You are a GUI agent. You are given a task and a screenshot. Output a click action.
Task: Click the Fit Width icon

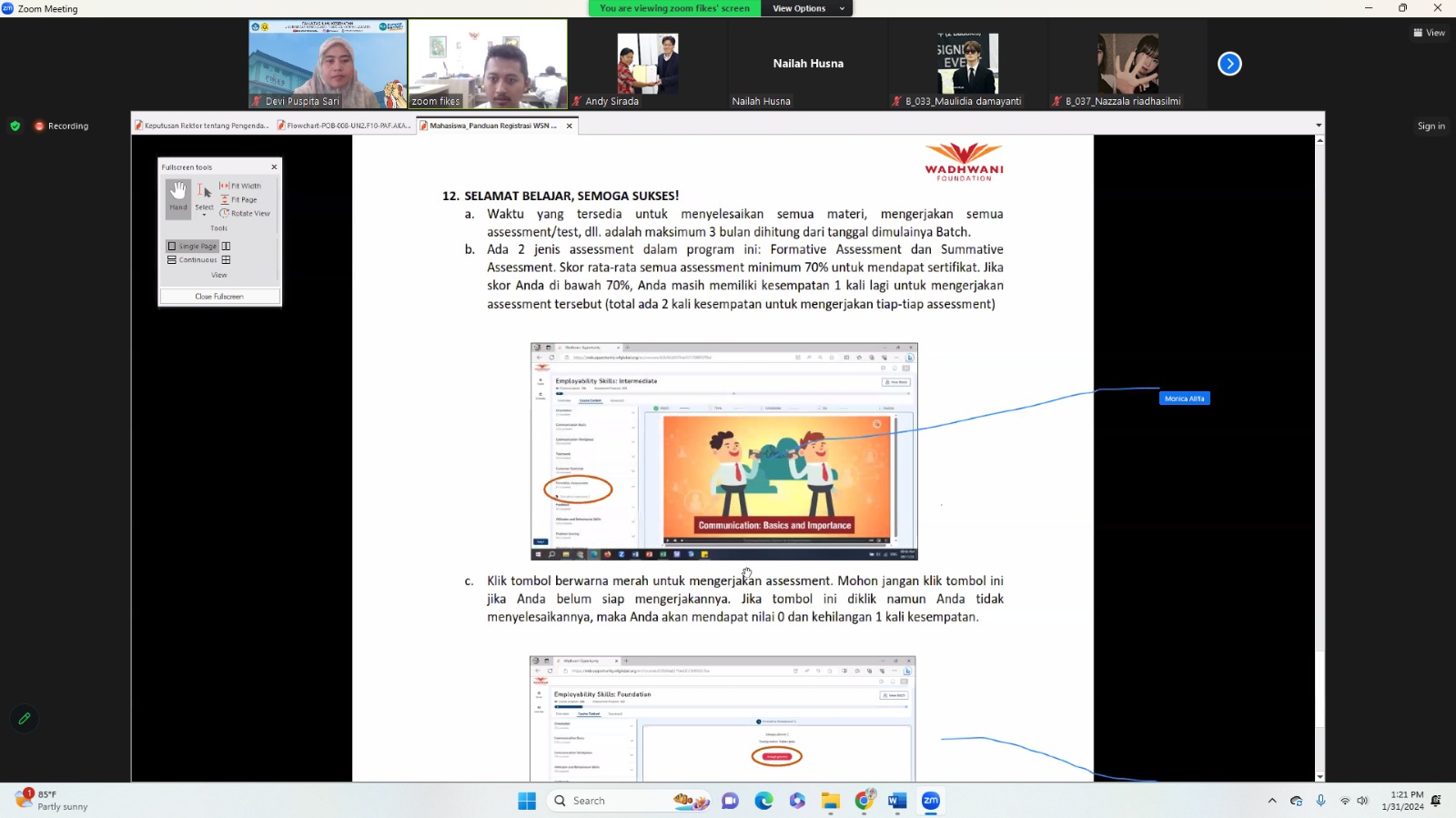click(225, 186)
